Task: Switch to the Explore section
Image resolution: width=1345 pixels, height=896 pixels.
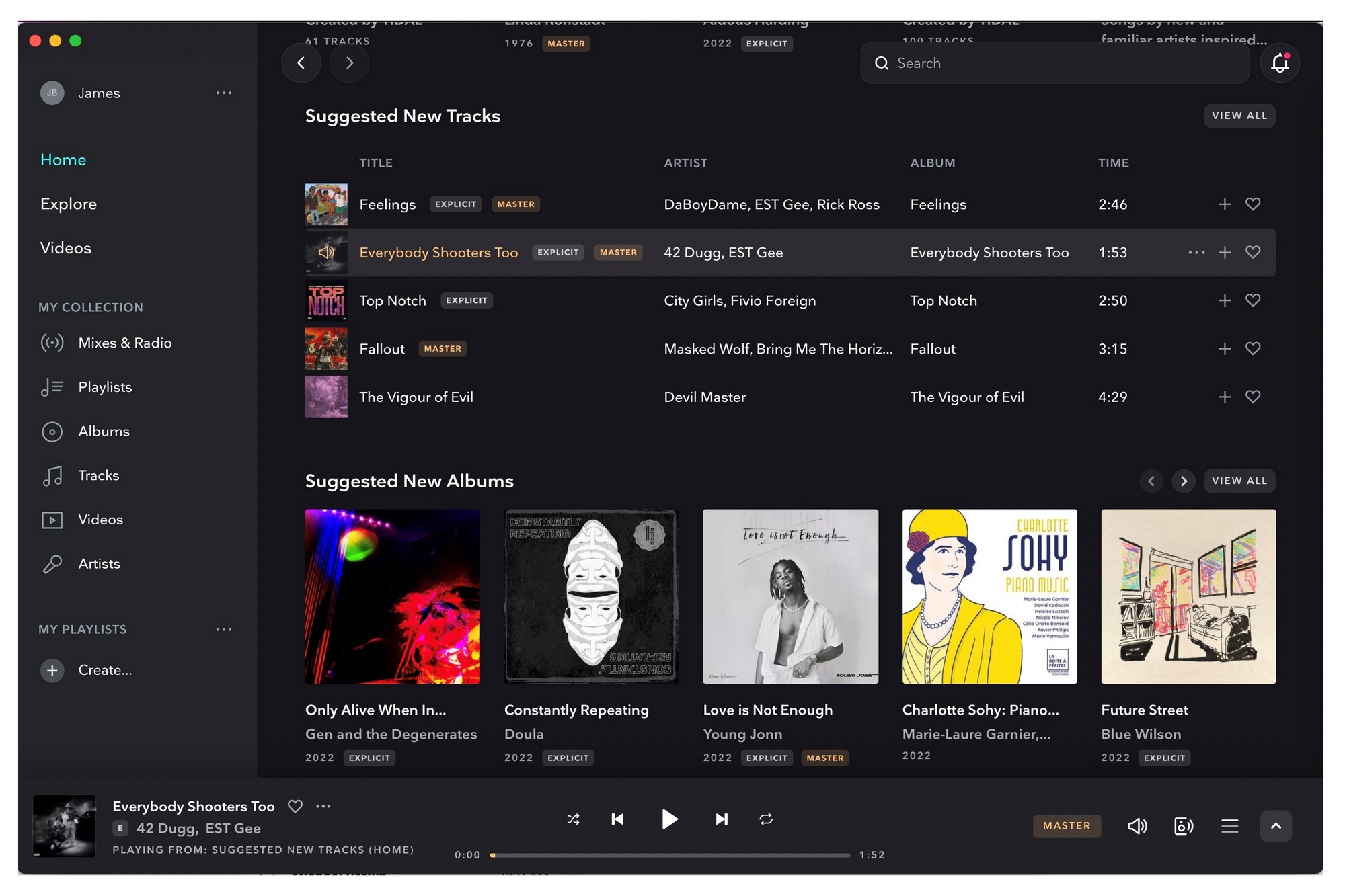Action: (x=68, y=204)
